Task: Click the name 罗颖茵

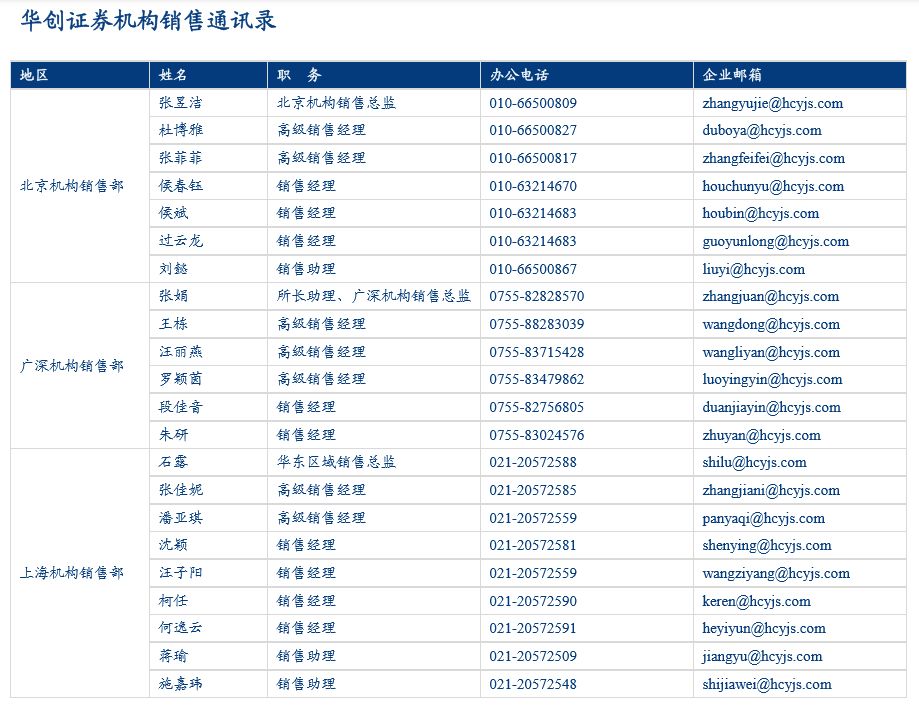Action: (x=181, y=379)
